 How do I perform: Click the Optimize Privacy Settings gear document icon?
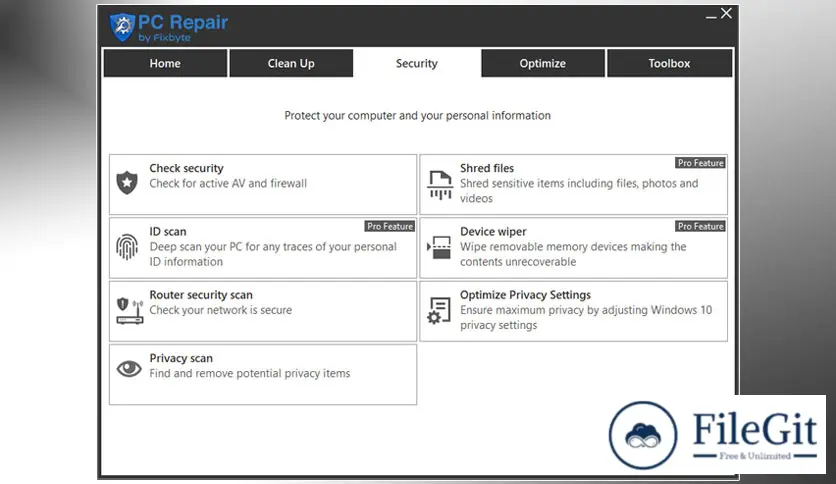point(439,310)
